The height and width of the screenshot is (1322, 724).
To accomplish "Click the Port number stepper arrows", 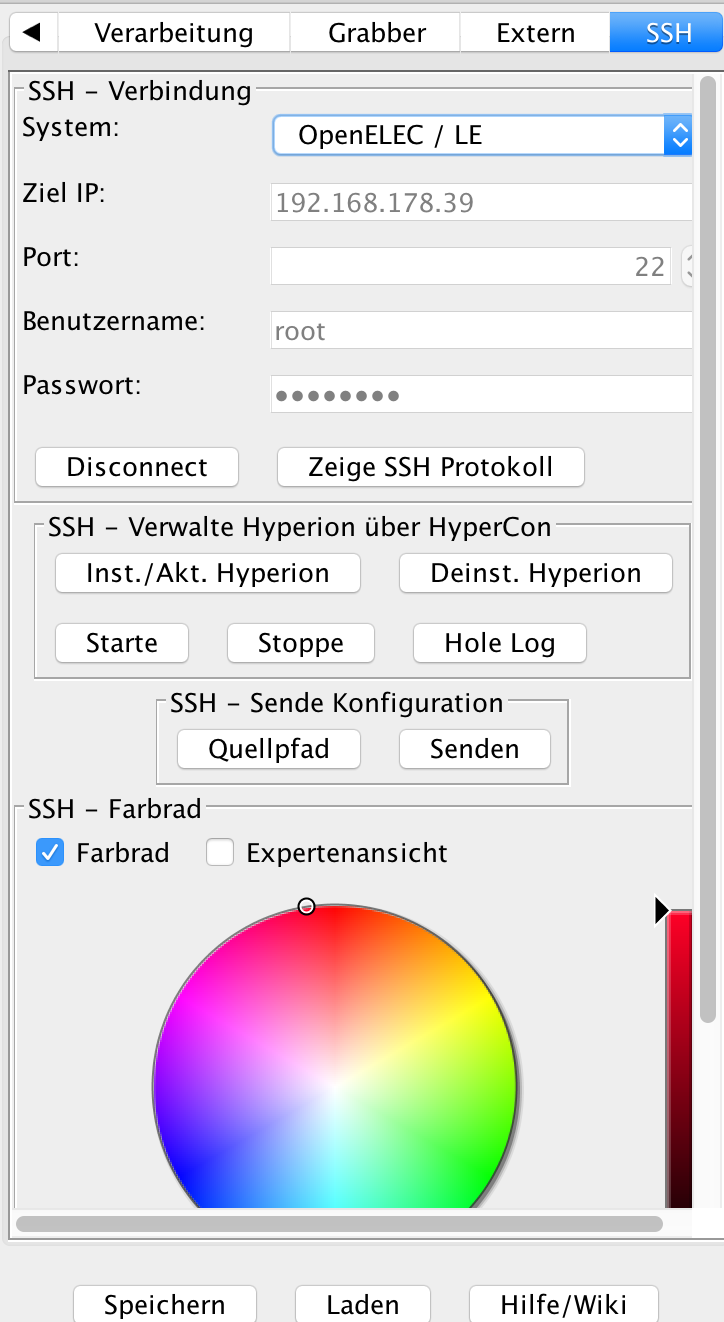I will (688, 266).
